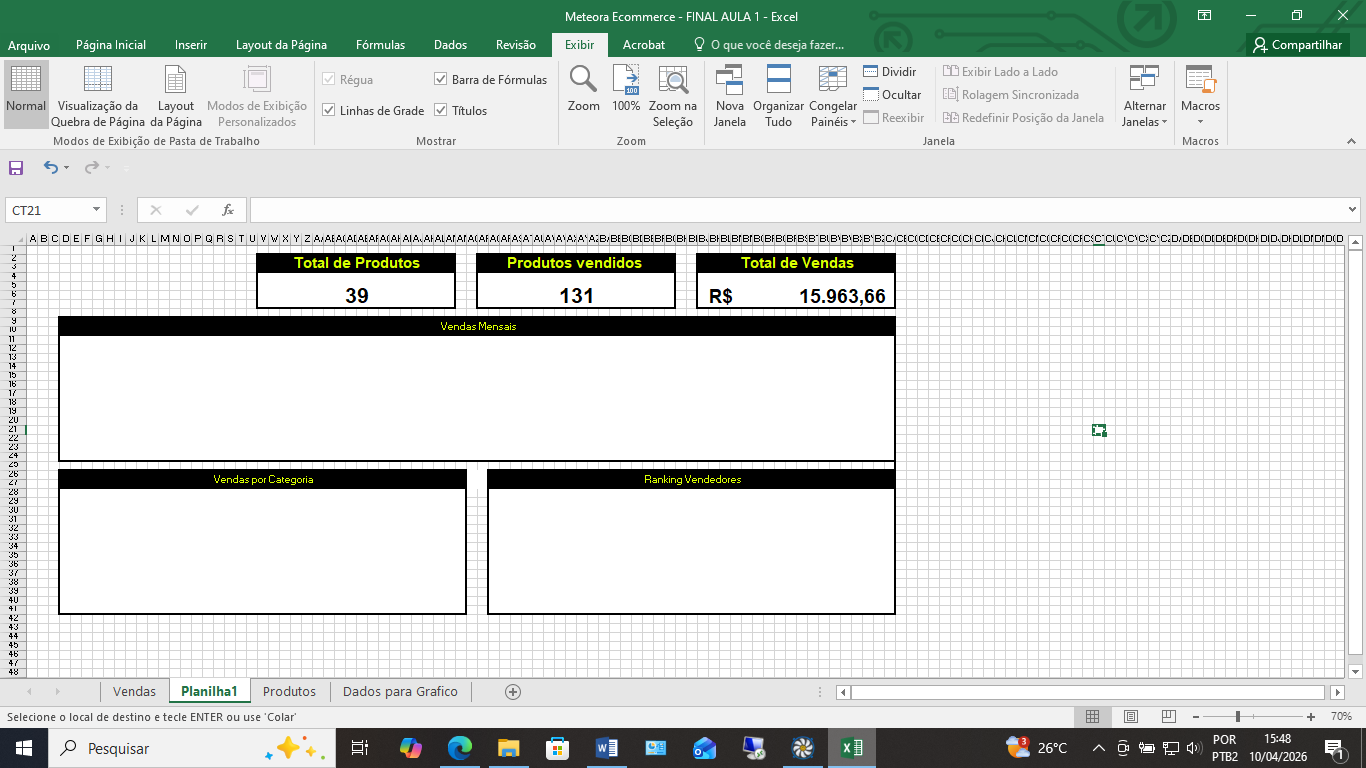This screenshot has height=768, width=1366.
Task: Reset zoom with the 100% button
Action: point(626,90)
